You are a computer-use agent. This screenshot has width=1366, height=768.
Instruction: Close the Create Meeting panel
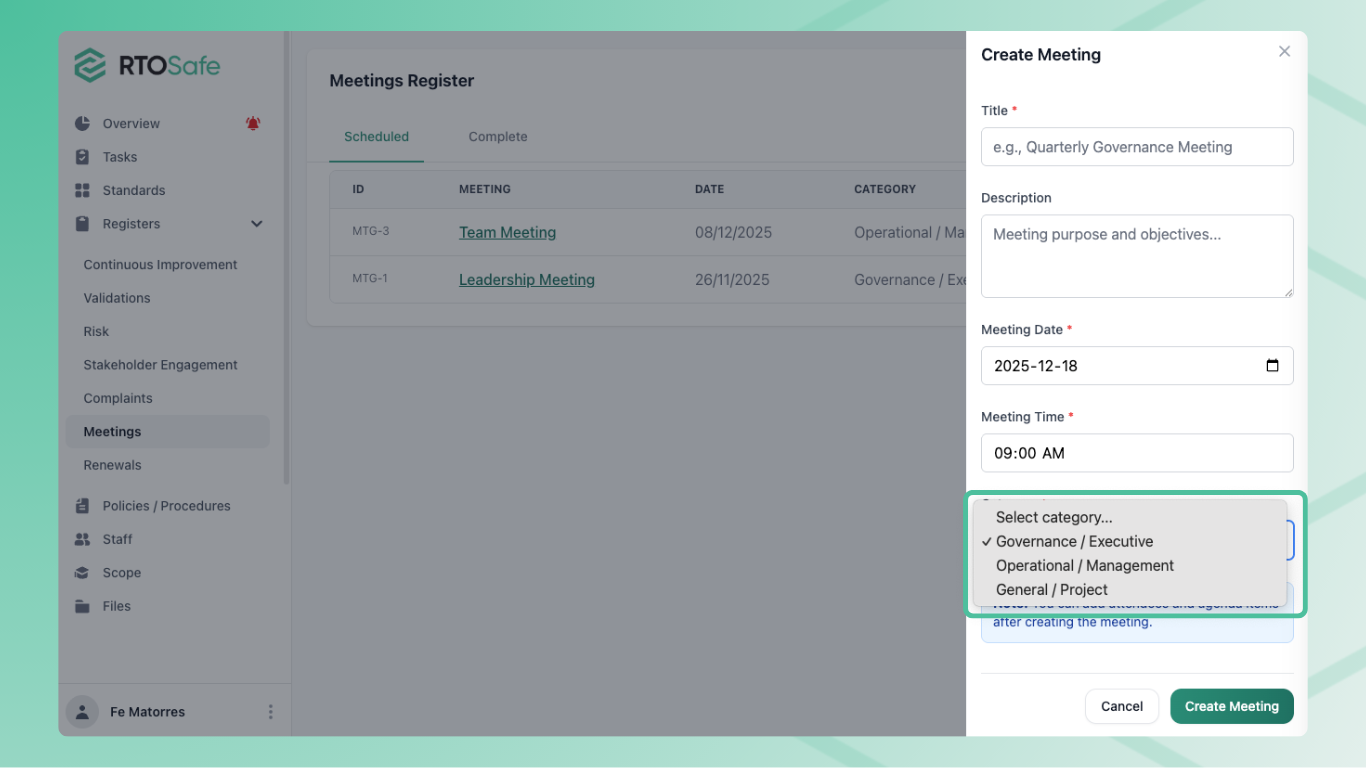1284,52
